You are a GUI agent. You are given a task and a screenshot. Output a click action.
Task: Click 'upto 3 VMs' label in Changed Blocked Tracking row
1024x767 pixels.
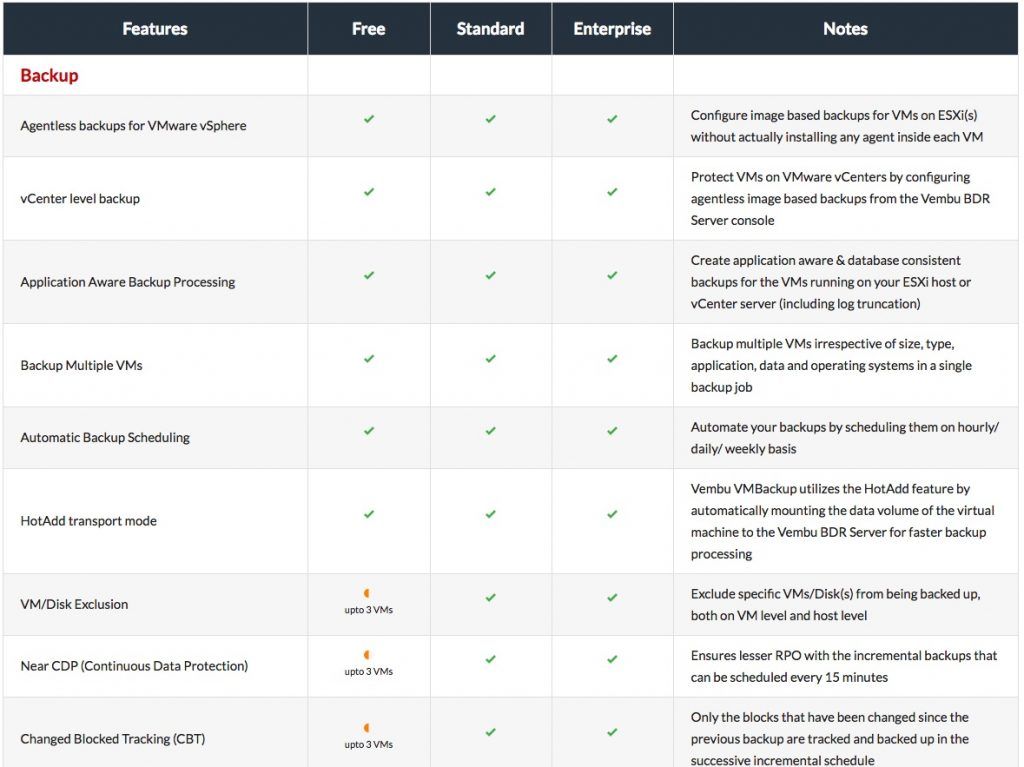368,744
